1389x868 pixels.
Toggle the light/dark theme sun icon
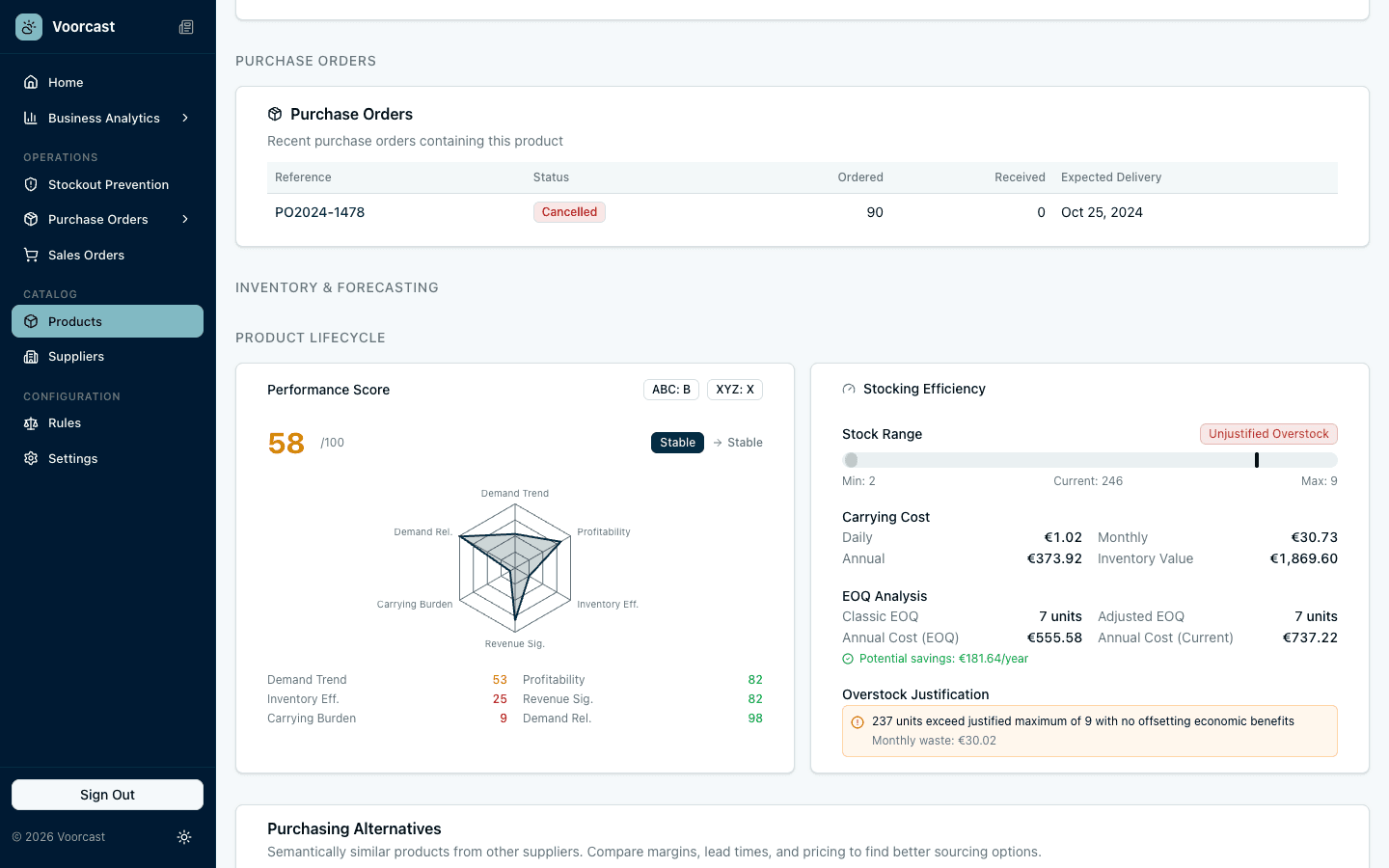184,837
